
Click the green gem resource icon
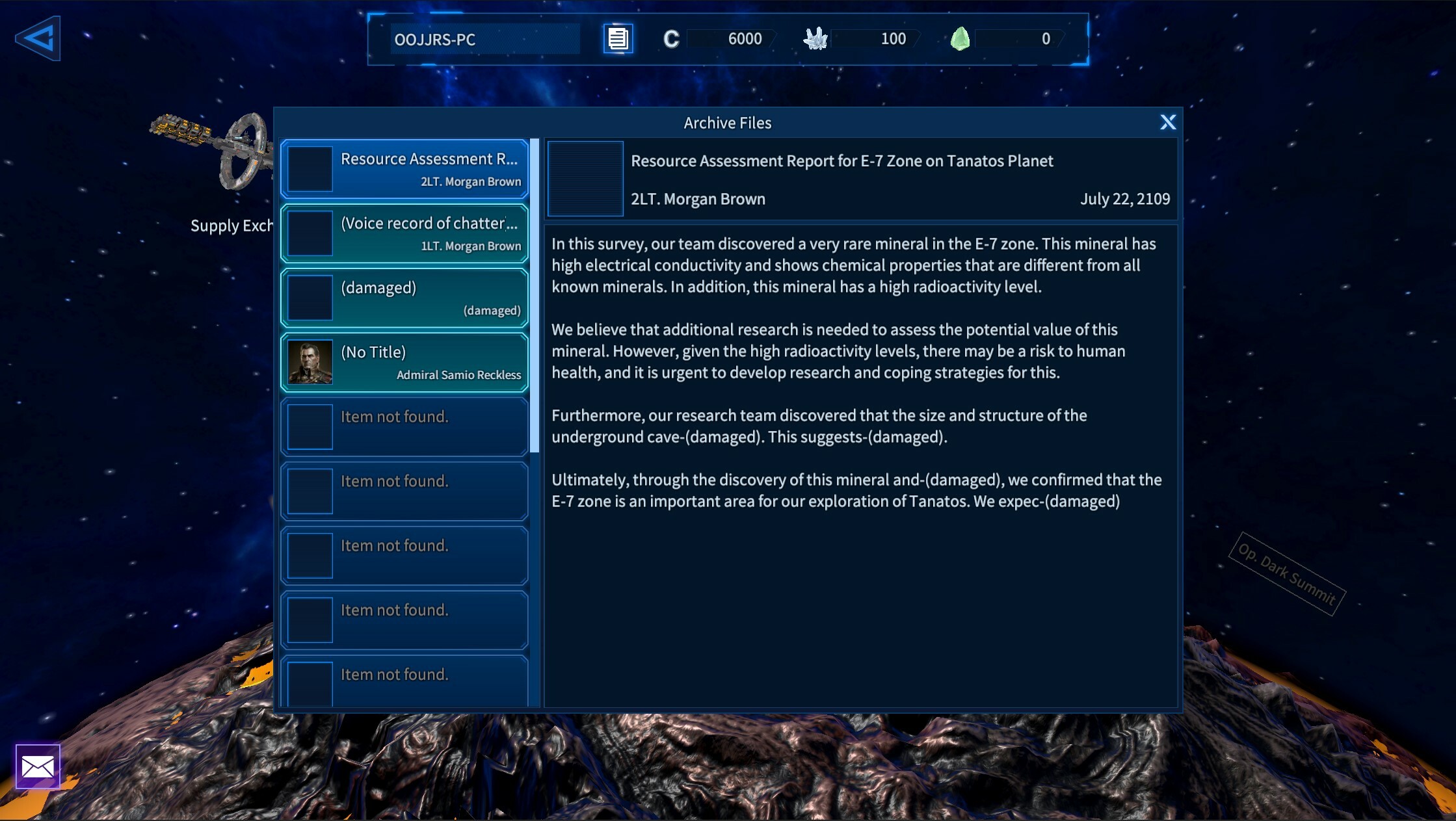[960, 39]
